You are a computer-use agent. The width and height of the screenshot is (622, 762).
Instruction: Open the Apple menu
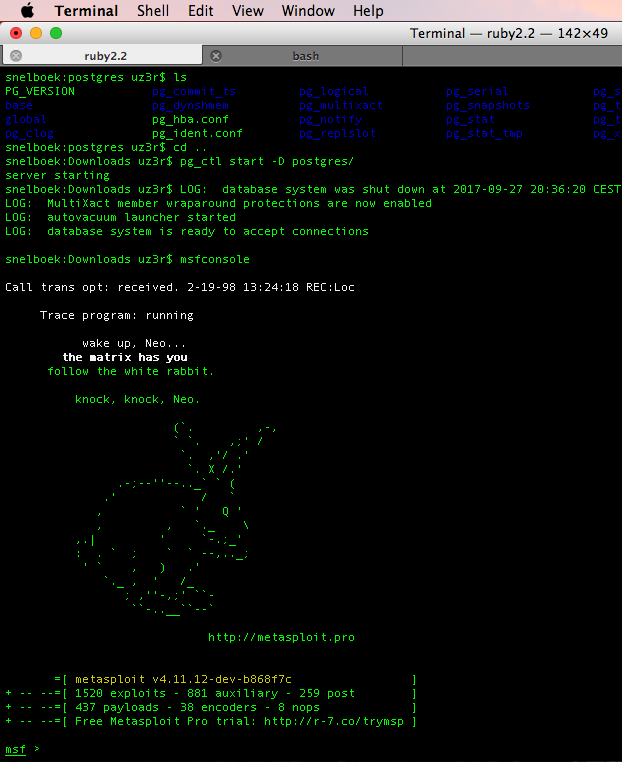click(x=27, y=10)
